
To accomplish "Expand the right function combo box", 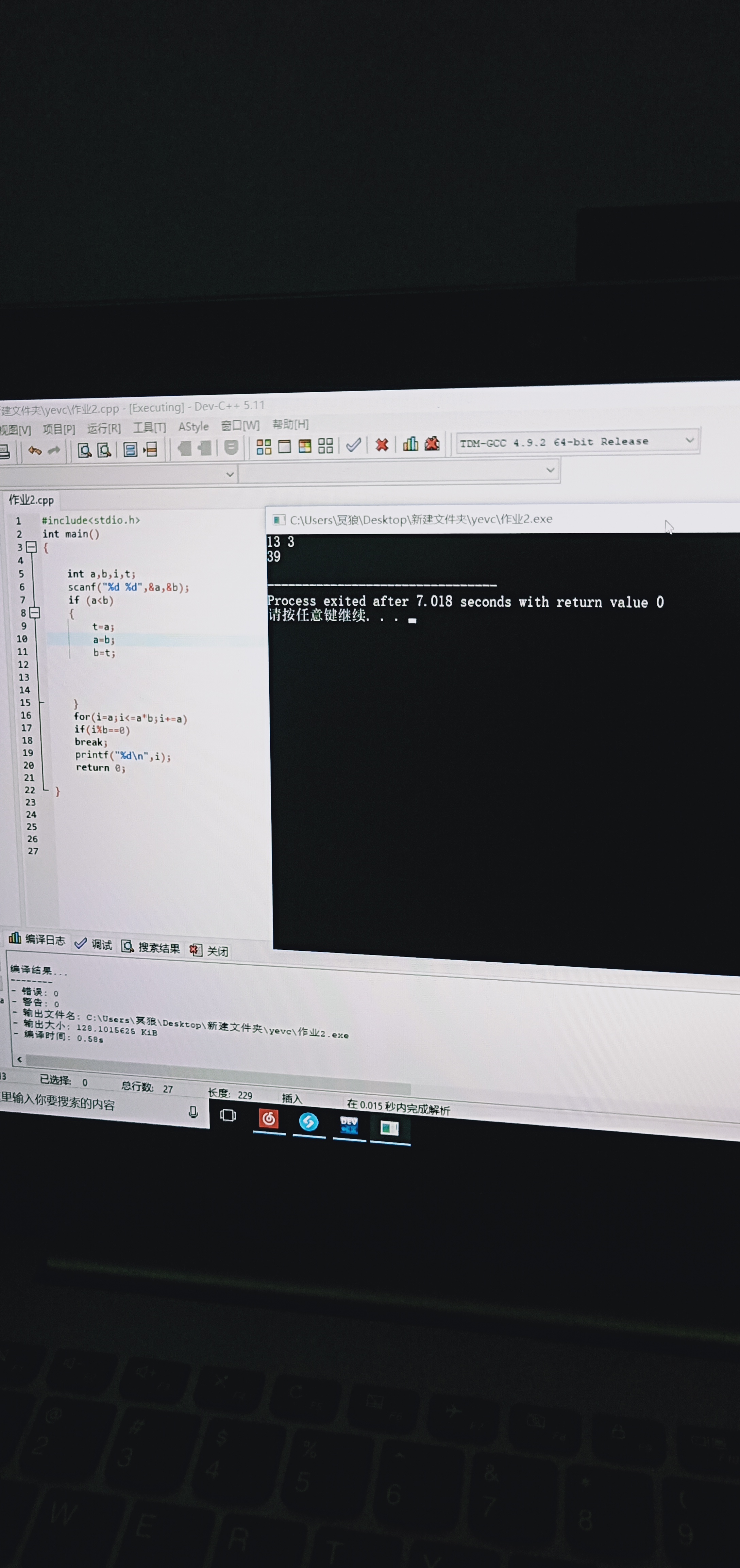I will [550, 470].
